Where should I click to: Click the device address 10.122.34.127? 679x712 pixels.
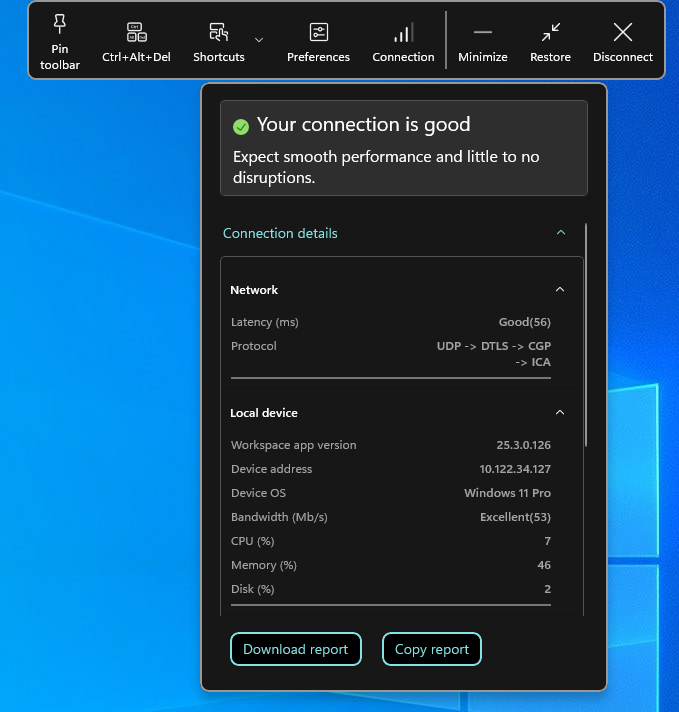coord(515,469)
